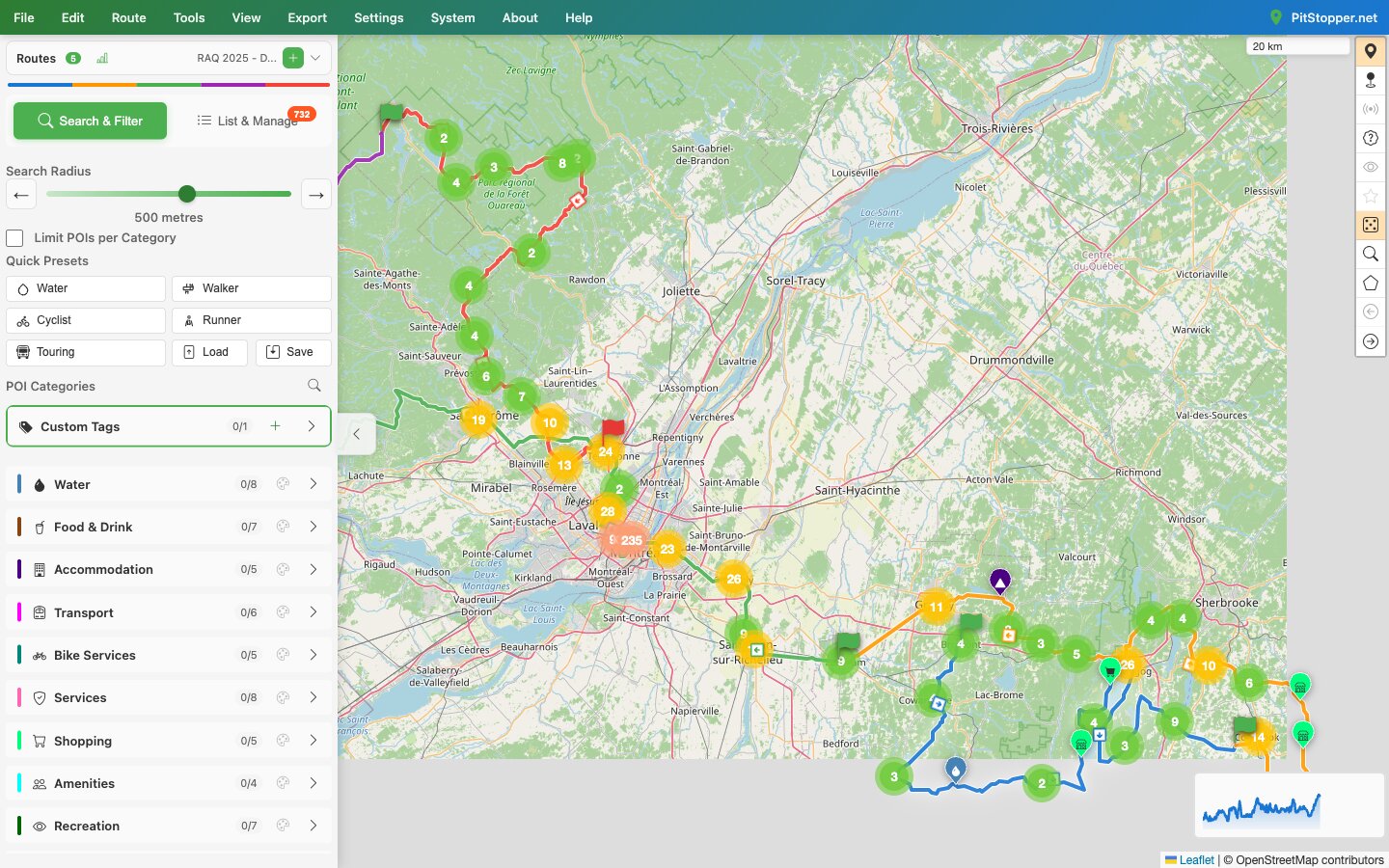Click the Search & Filter button
Image resolution: width=1389 pixels, height=868 pixels.
(x=90, y=121)
